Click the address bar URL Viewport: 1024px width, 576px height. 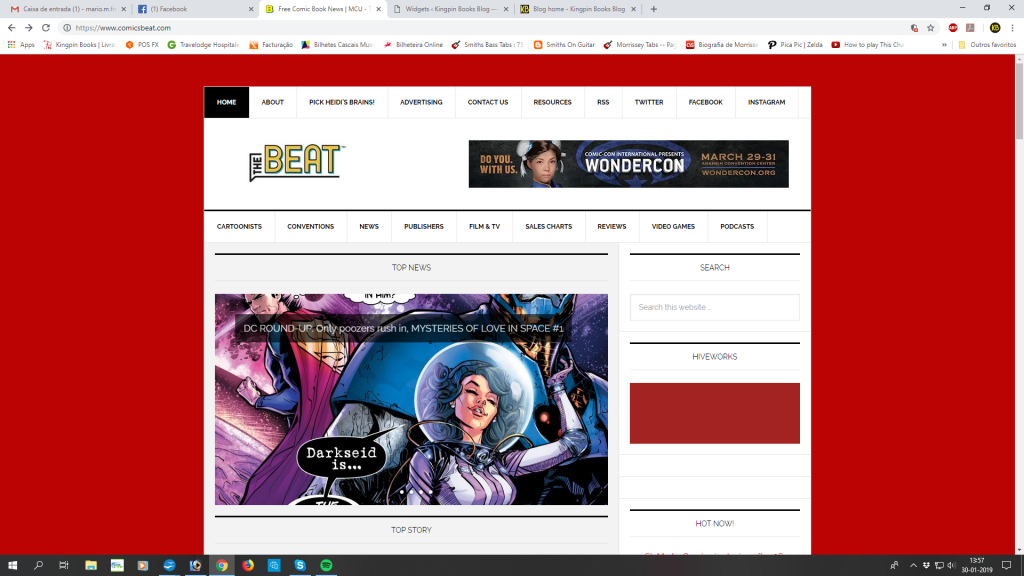point(123,27)
